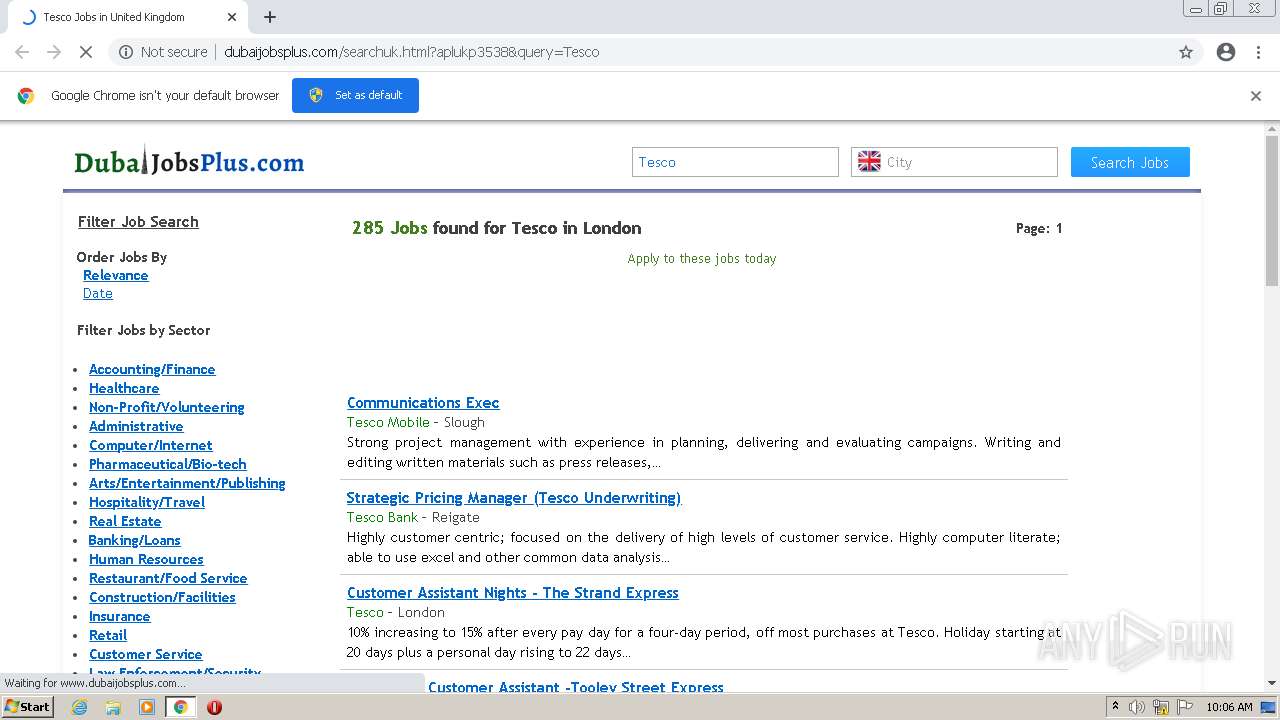The height and width of the screenshot is (720, 1280).
Task: Filter by Healthcare sector
Action: pyautogui.click(x=124, y=388)
